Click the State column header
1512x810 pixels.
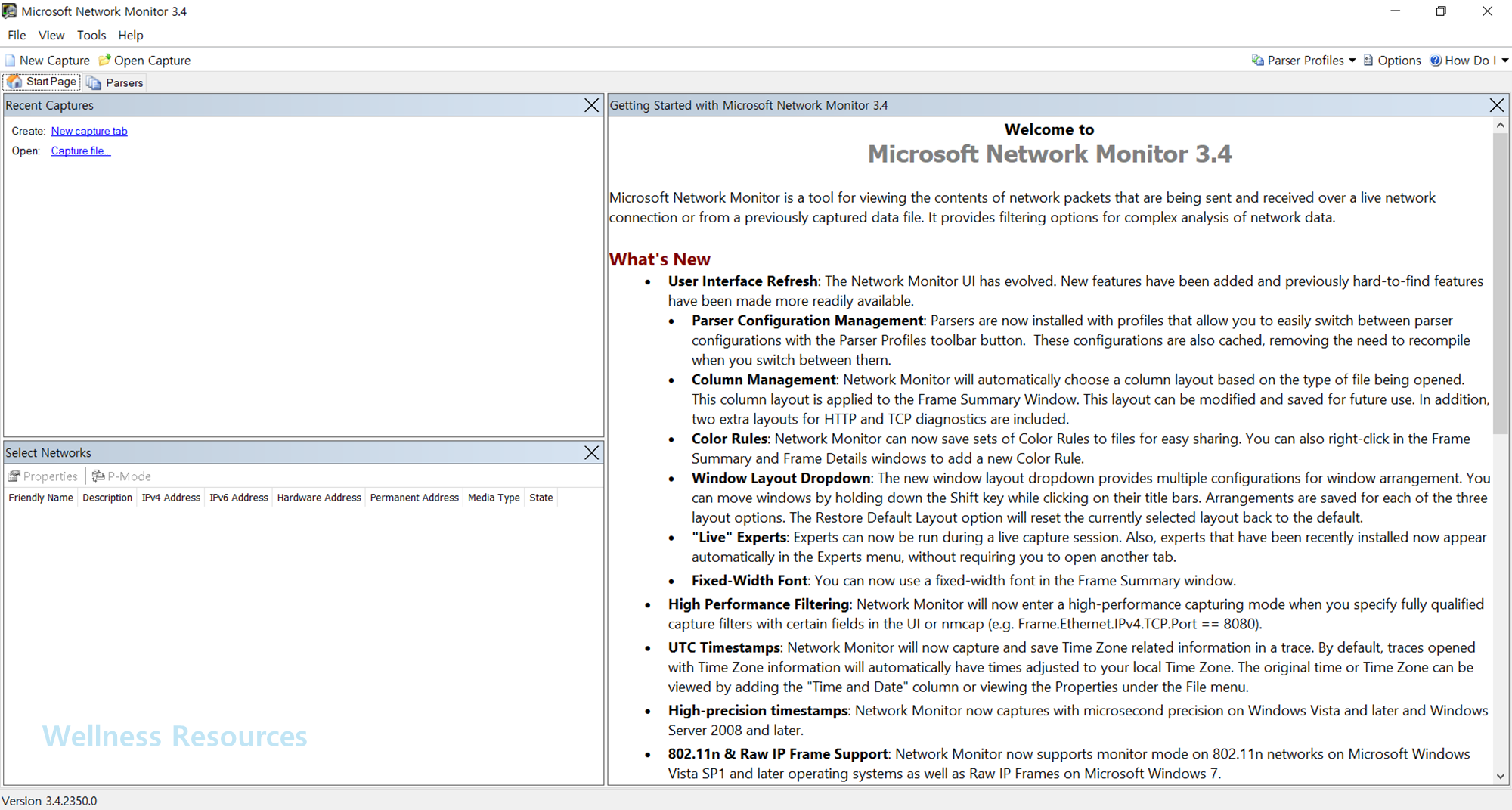[541, 498]
